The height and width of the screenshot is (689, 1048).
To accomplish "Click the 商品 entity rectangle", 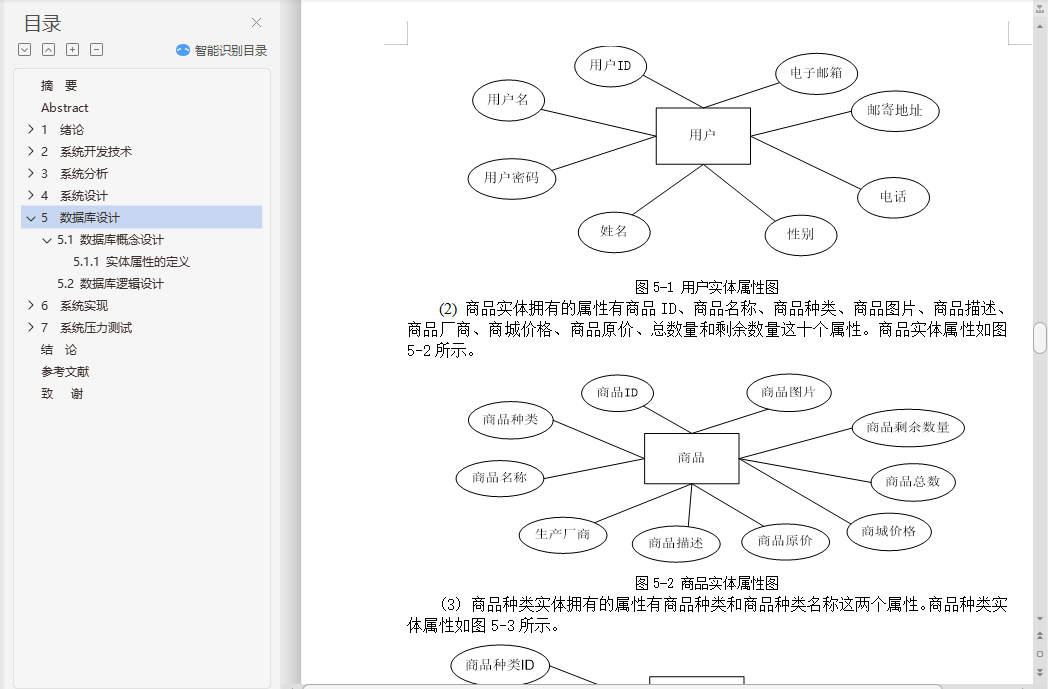I will (x=691, y=458).
